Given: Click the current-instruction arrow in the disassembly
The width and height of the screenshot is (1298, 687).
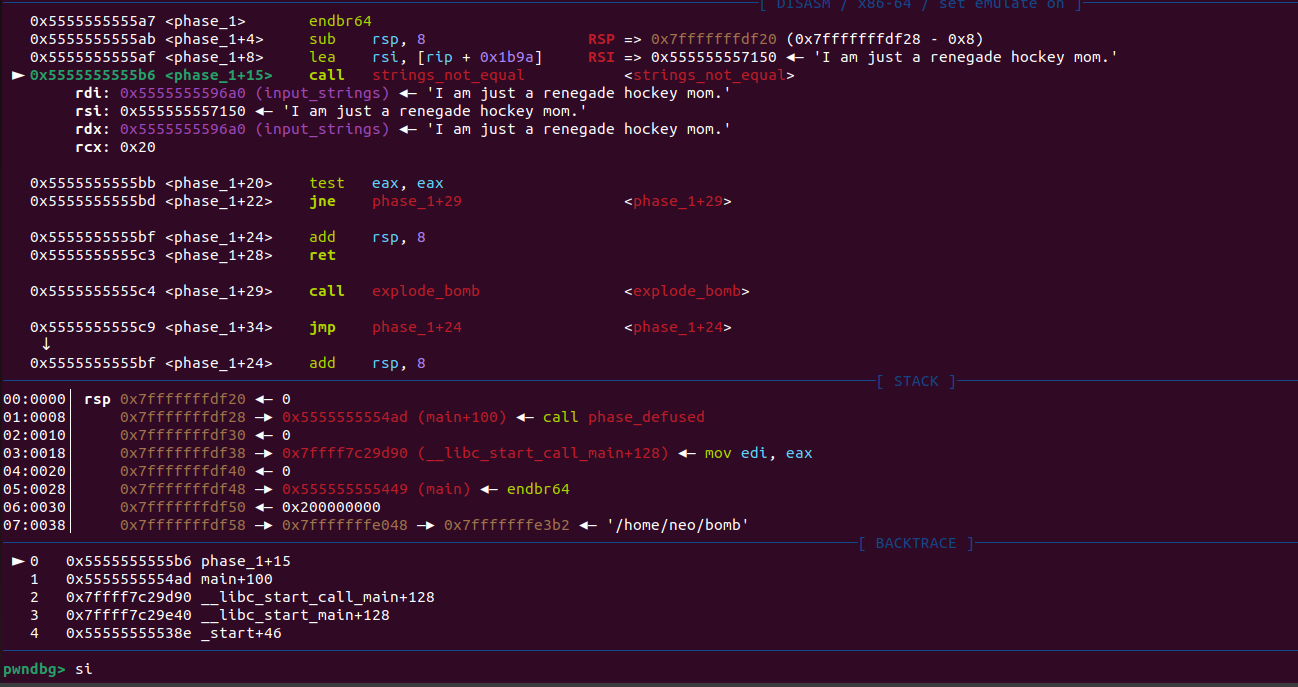Looking at the screenshot, I should (x=17, y=75).
